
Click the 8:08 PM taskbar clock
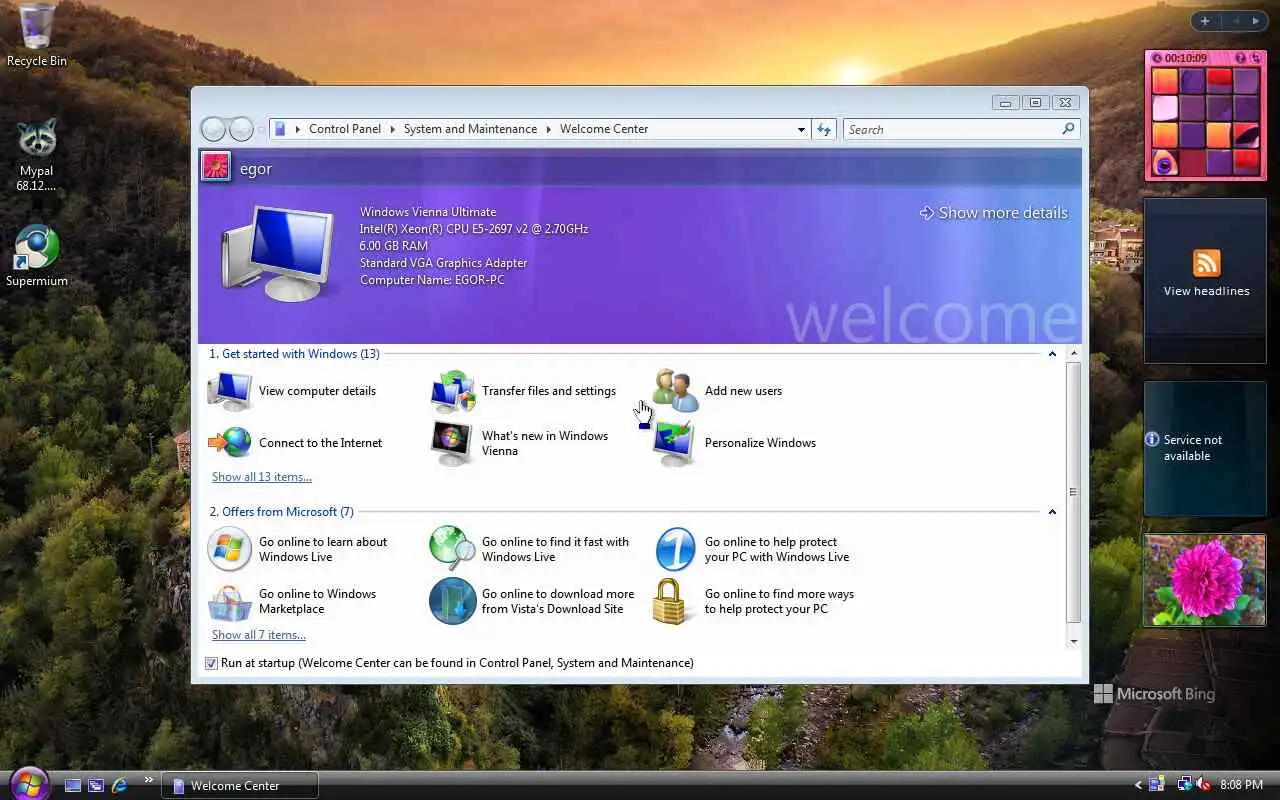pos(1241,785)
